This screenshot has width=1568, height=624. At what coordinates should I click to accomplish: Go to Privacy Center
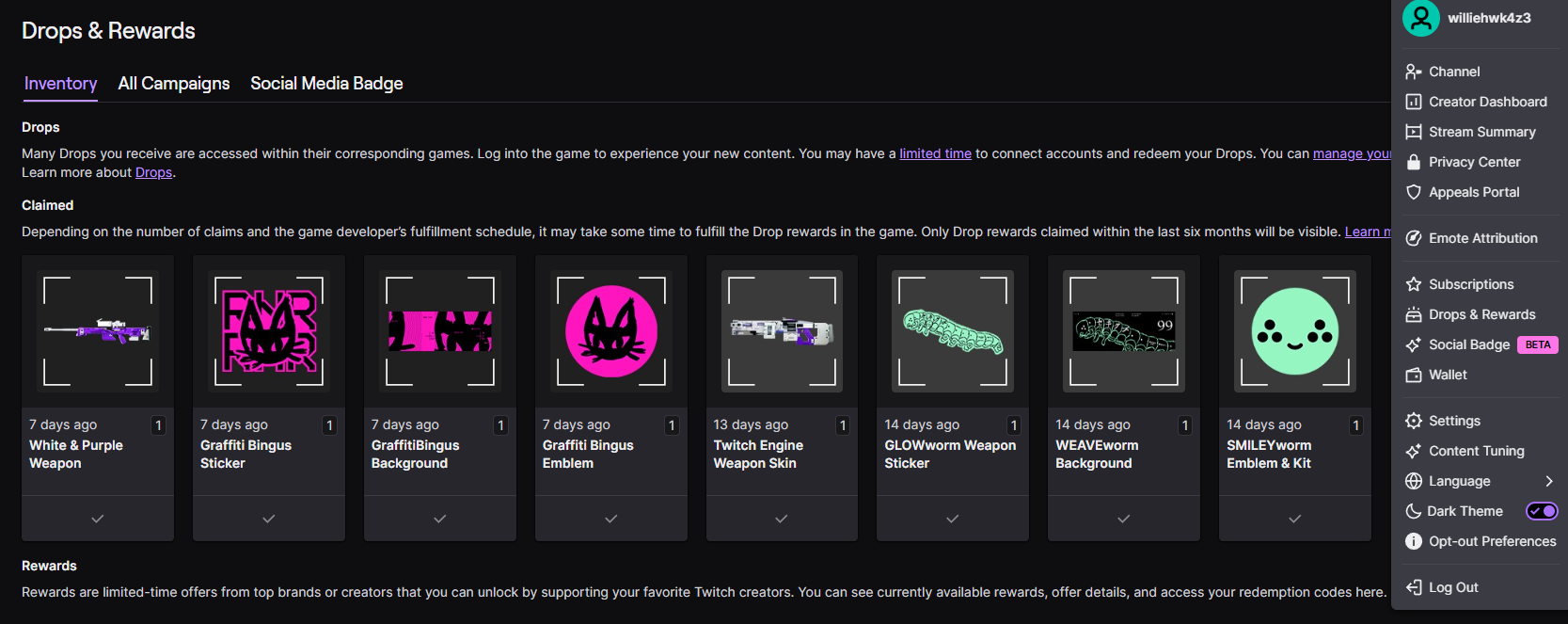point(1474,162)
